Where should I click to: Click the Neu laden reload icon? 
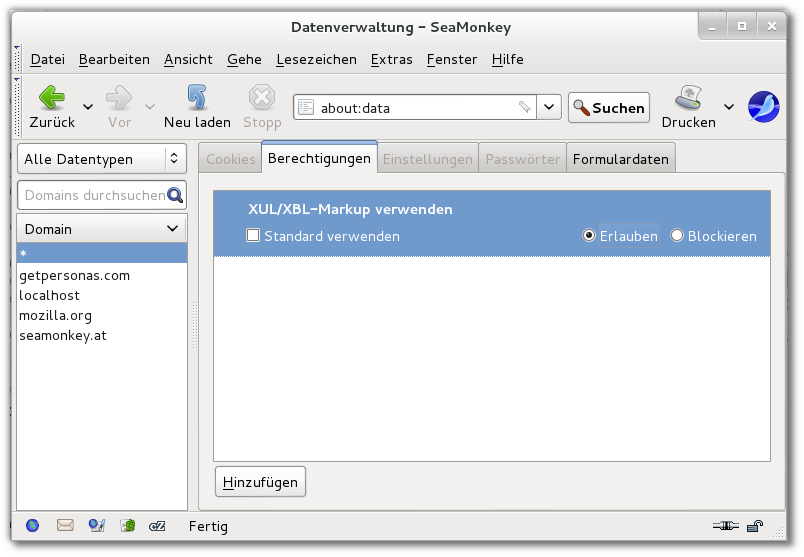tap(197, 98)
